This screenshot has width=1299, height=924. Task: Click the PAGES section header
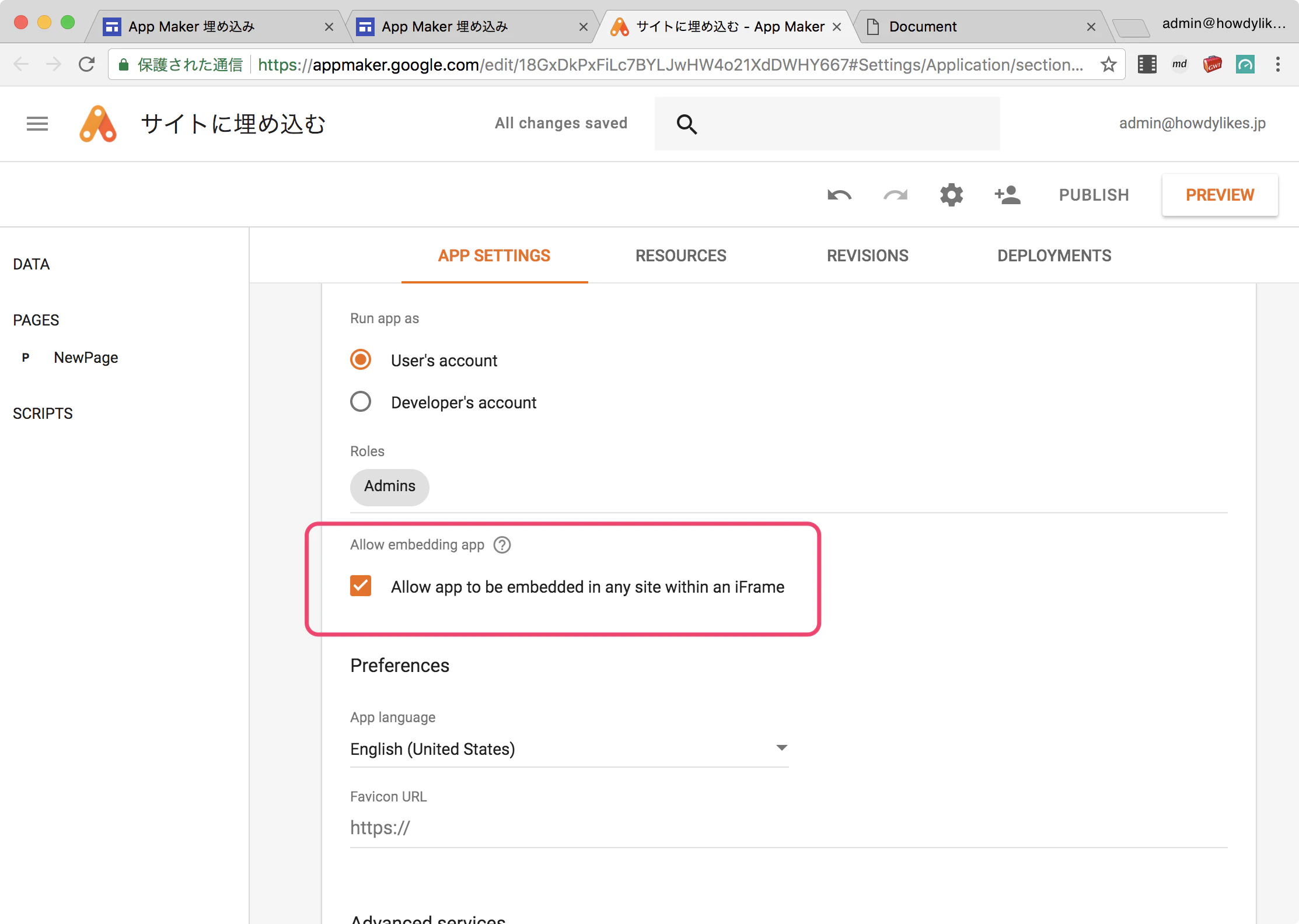click(36, 320)
